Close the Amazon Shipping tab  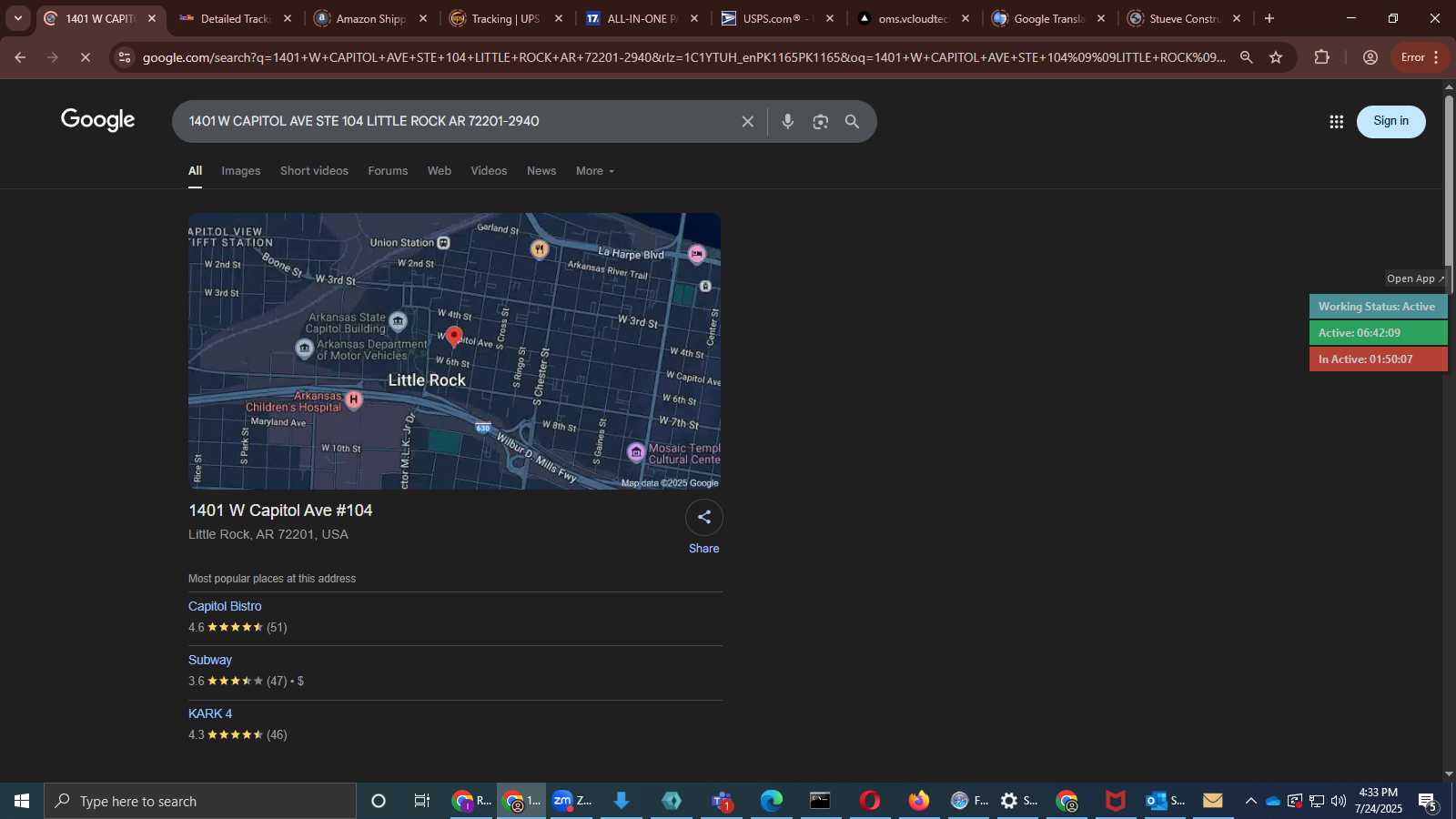(423, 18)
